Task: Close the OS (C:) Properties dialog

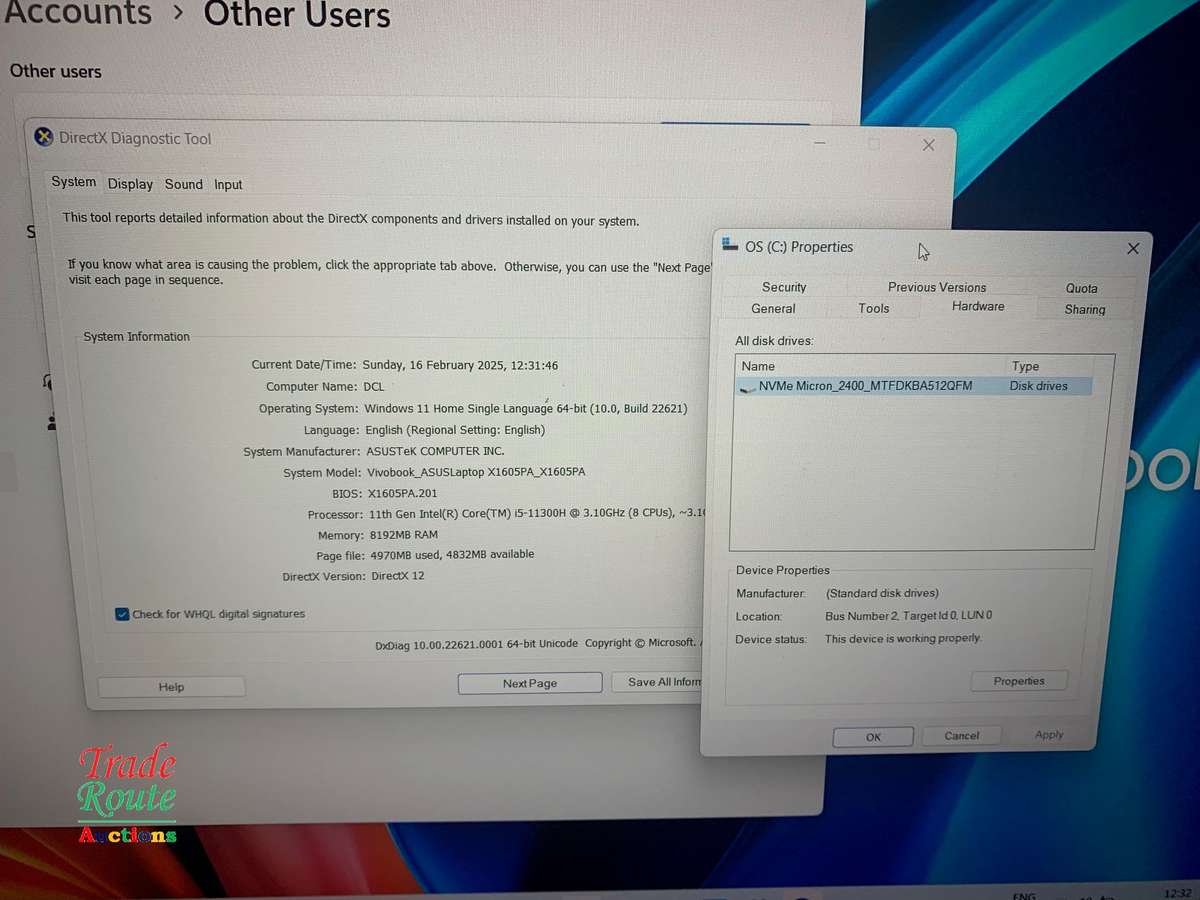Action: [1132, 249]
